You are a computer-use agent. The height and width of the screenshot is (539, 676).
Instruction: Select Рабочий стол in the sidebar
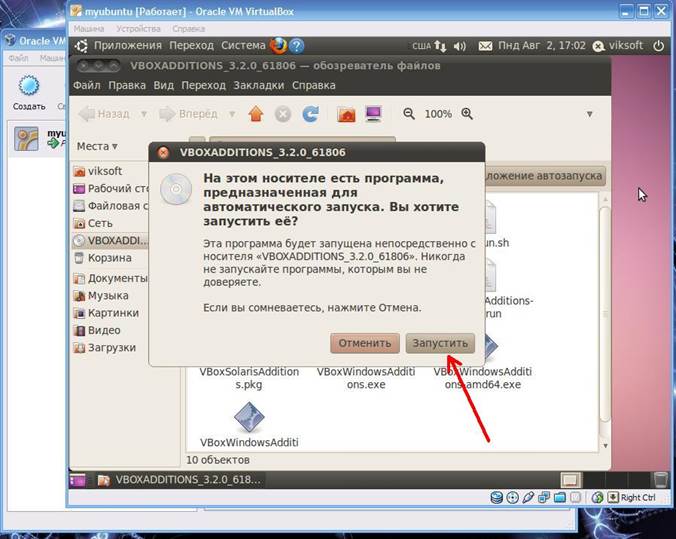[110, 188]
